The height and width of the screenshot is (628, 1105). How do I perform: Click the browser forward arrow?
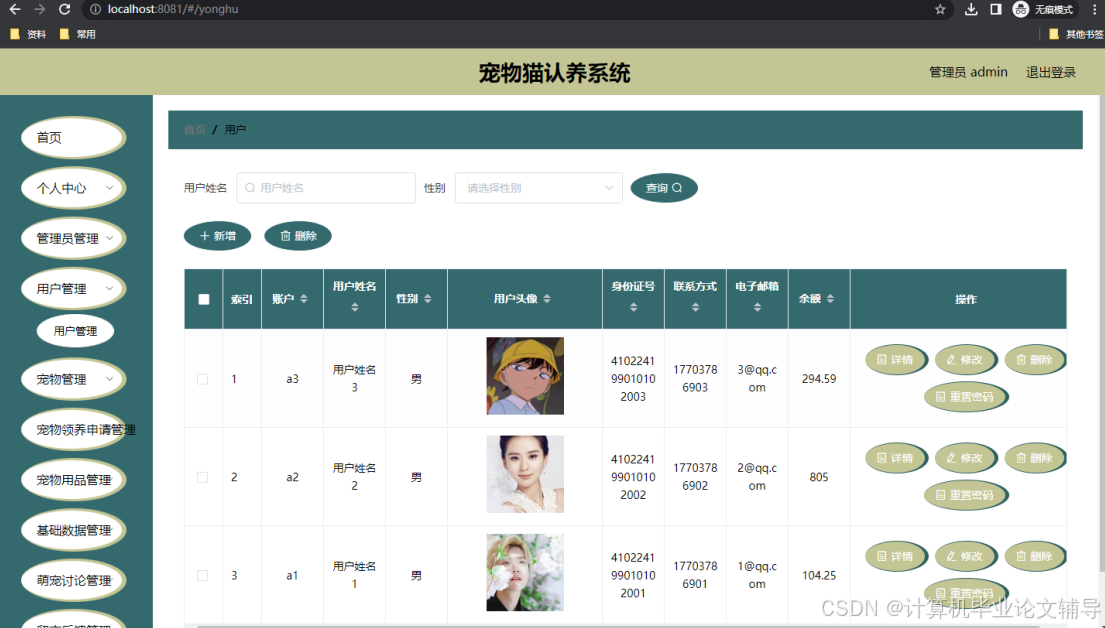(x=39, y=9)
